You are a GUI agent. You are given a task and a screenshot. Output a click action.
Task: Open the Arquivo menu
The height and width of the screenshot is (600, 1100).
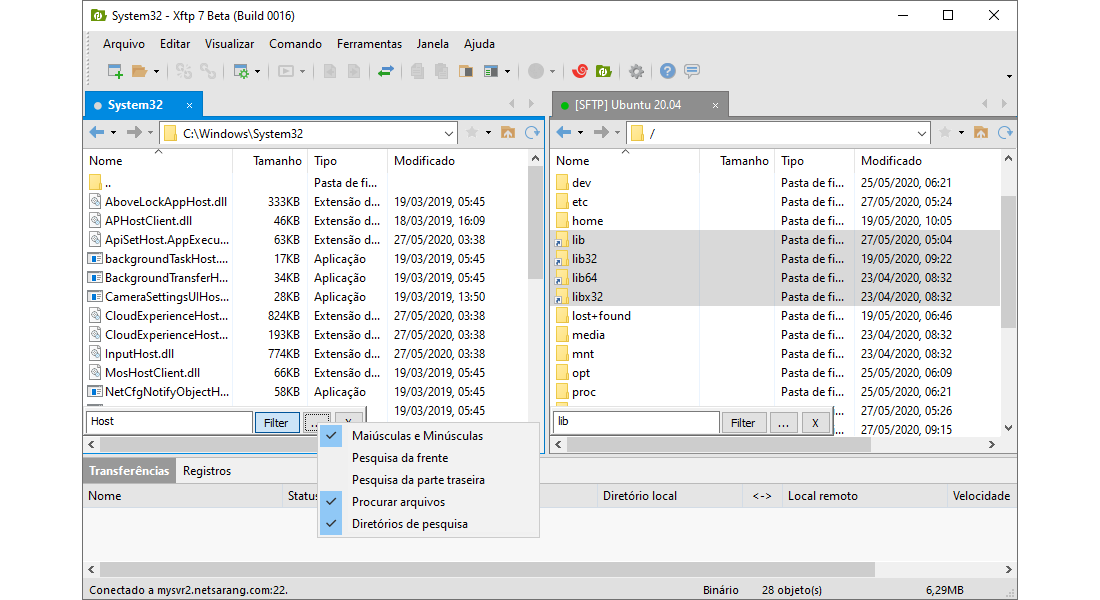[x=123, y=44]
